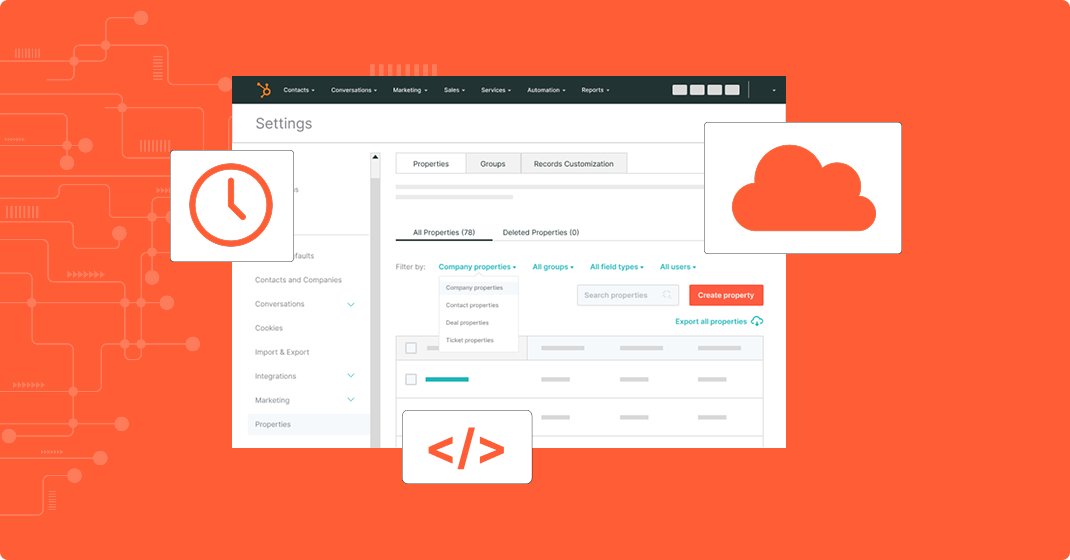Click the code brackets icon card
Screen dimensions: 1070x560
pos(466,447)
